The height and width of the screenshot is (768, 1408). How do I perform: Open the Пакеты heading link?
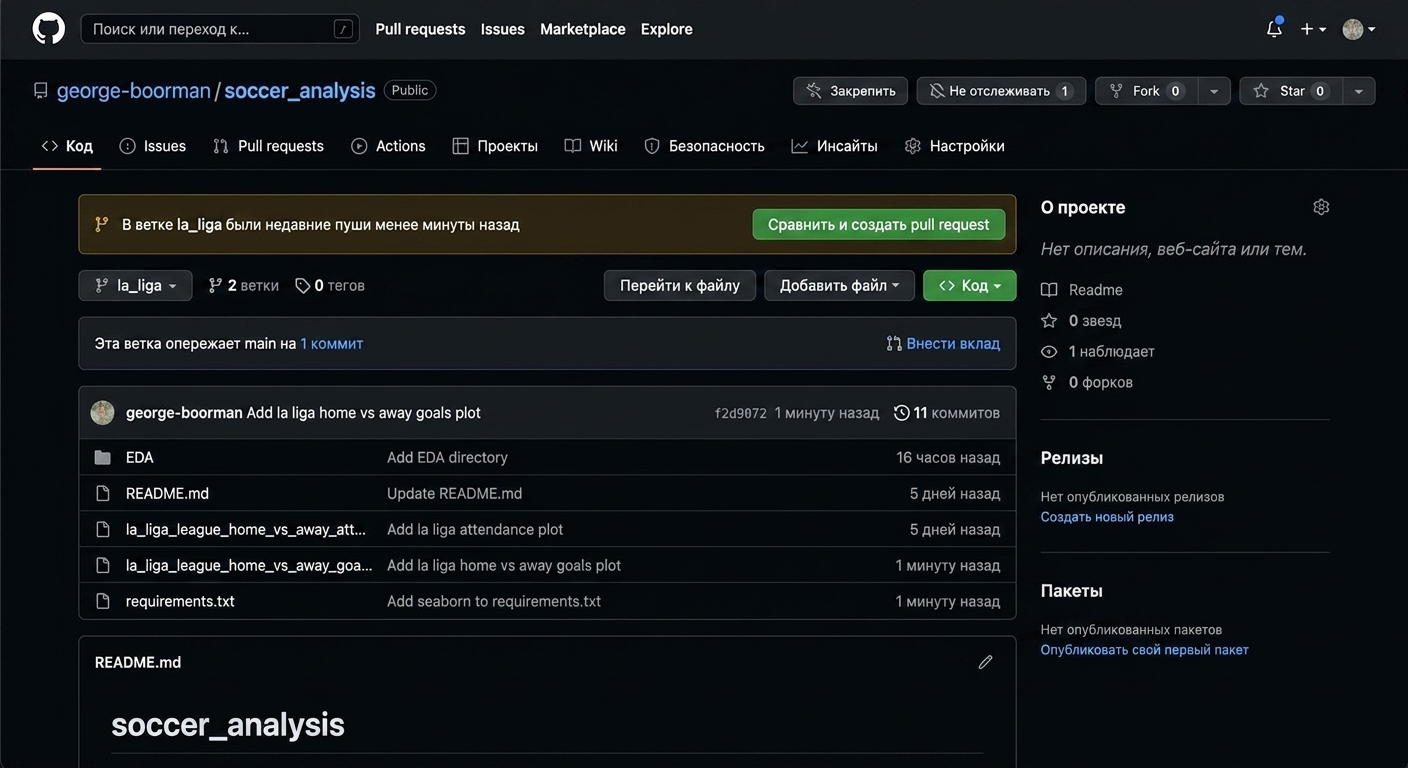coord(1072,591)
